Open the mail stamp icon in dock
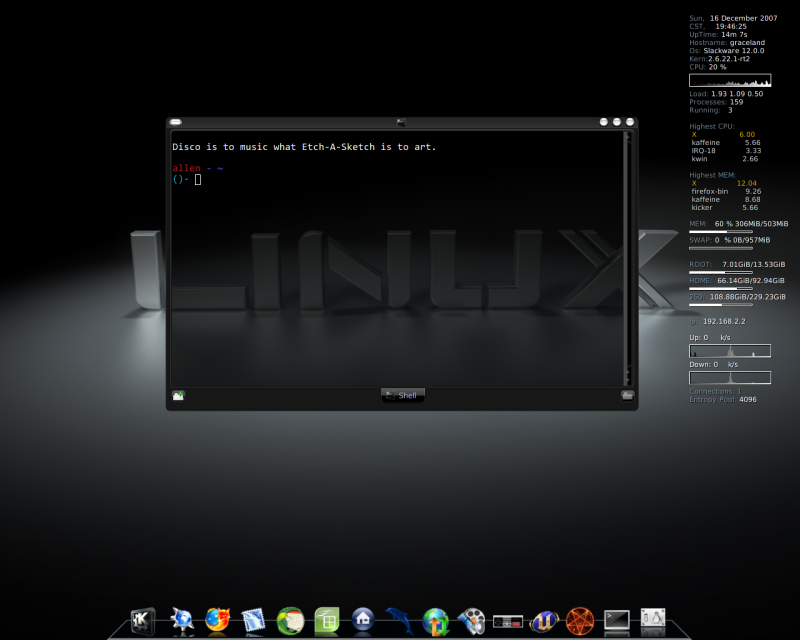The image size is (800, 640). 254,621
